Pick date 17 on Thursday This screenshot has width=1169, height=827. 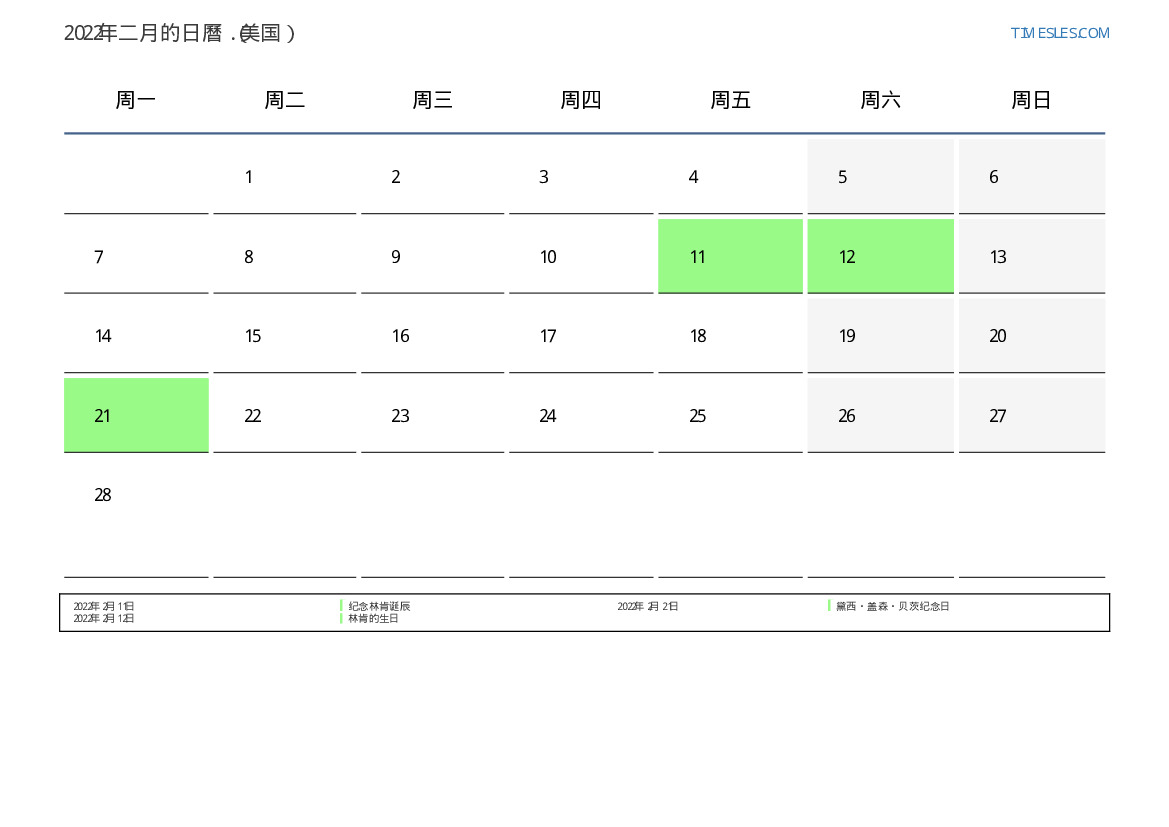[580, 336]
